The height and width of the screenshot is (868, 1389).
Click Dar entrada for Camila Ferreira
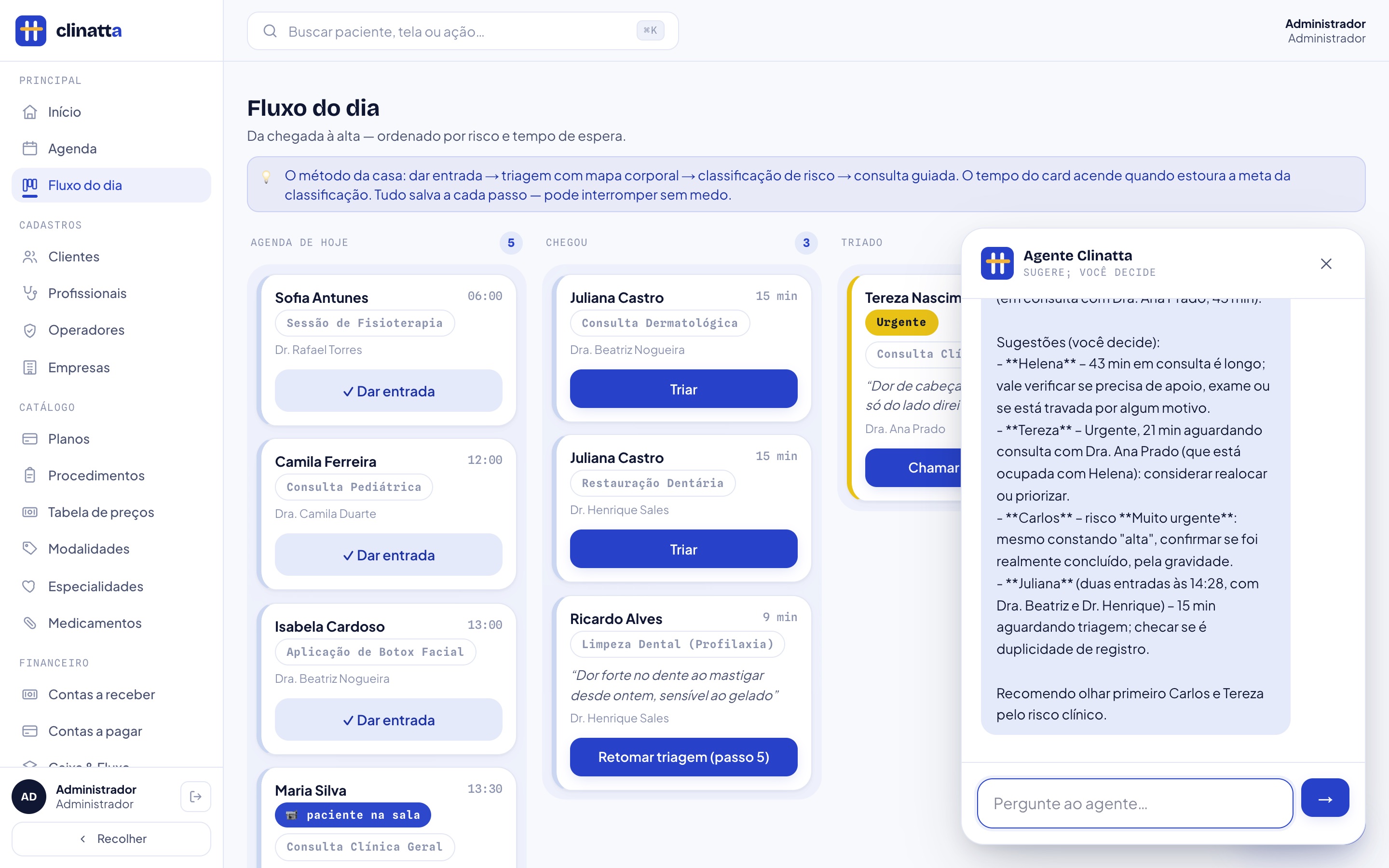tap(389, 555)
